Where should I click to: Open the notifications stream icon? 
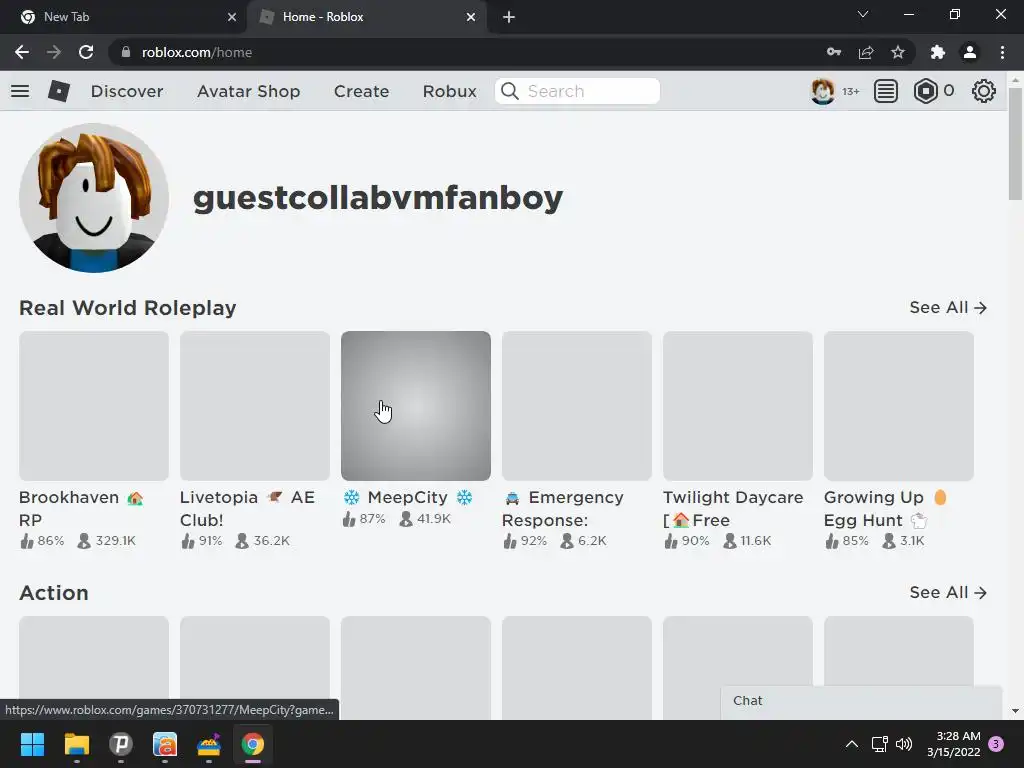[x=886, y=91]
